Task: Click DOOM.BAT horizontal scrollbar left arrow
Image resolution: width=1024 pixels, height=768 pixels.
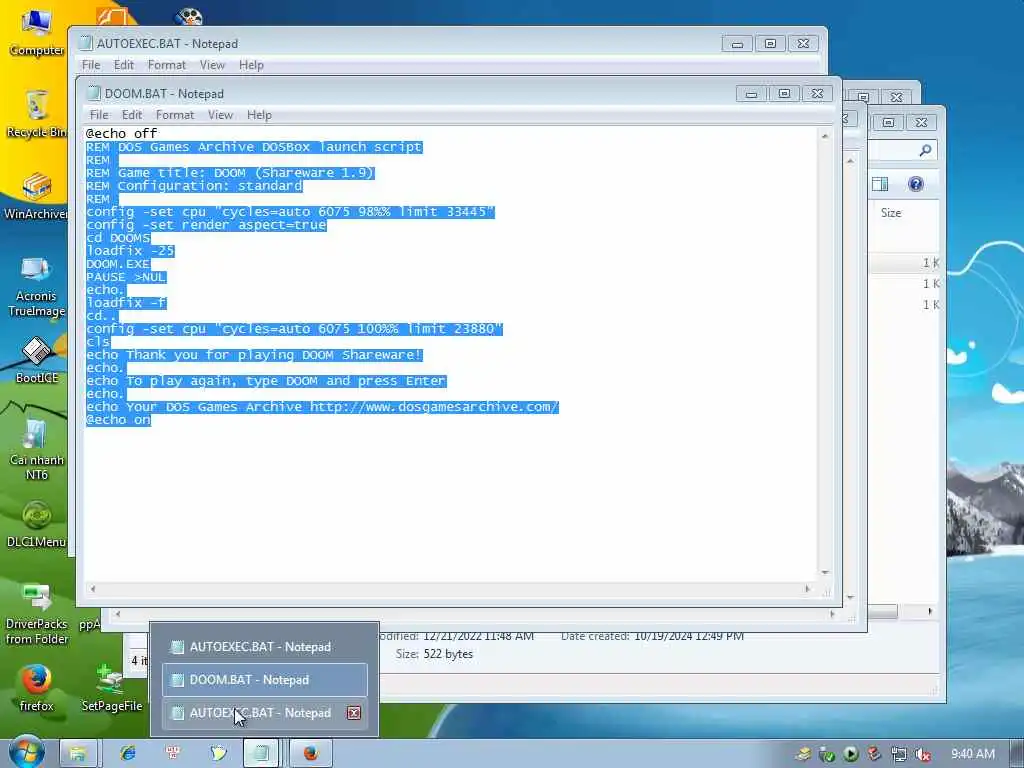Action: (93, 589)
